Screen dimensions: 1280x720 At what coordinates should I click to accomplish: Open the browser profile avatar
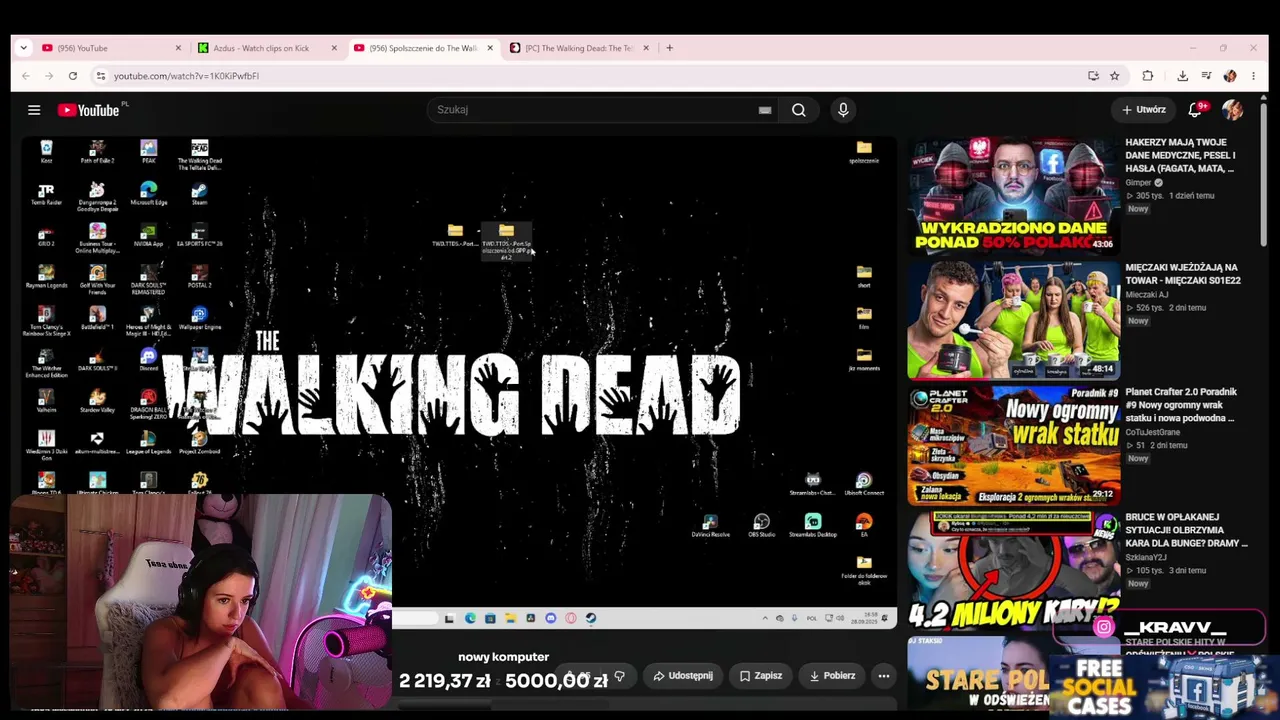tap(1230, 76)
